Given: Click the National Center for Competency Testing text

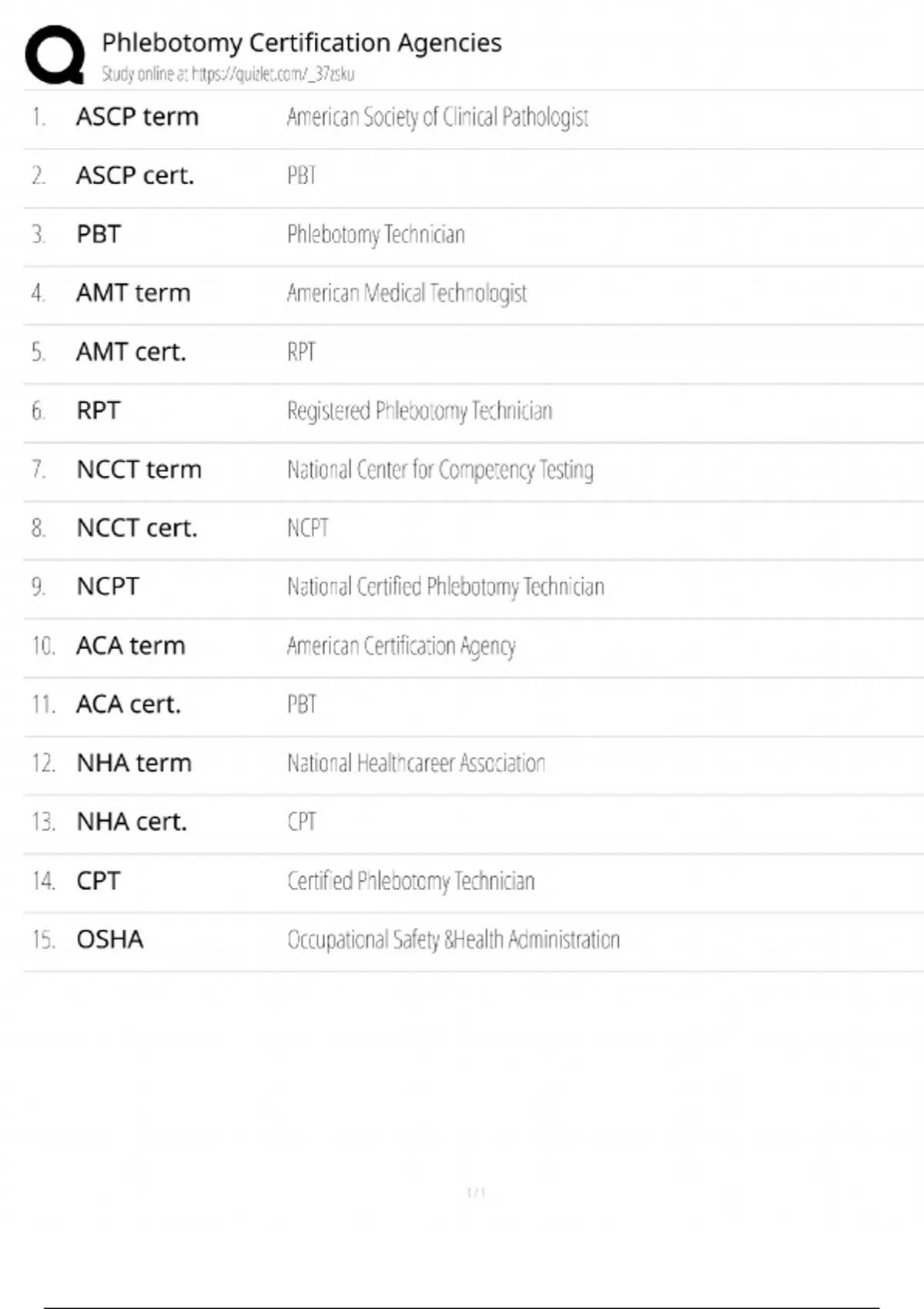Looking at the screenshot, I should pos(440,470).
